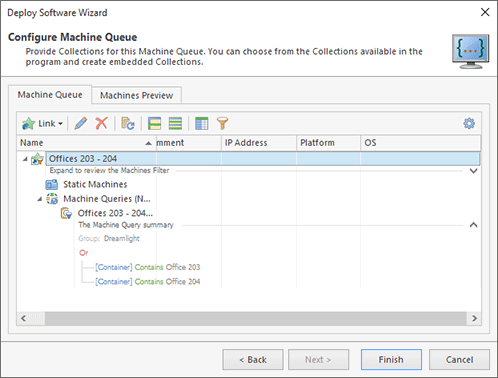The width and height of the screenshot is (498, 378).
Task: Click the refresh collection icon
Action: 128,123
